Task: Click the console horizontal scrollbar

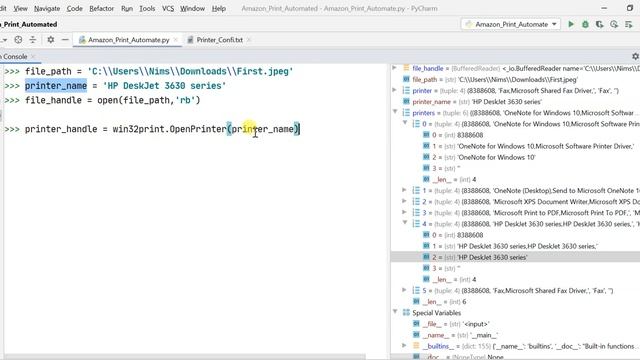Action: tap(184, 357)
